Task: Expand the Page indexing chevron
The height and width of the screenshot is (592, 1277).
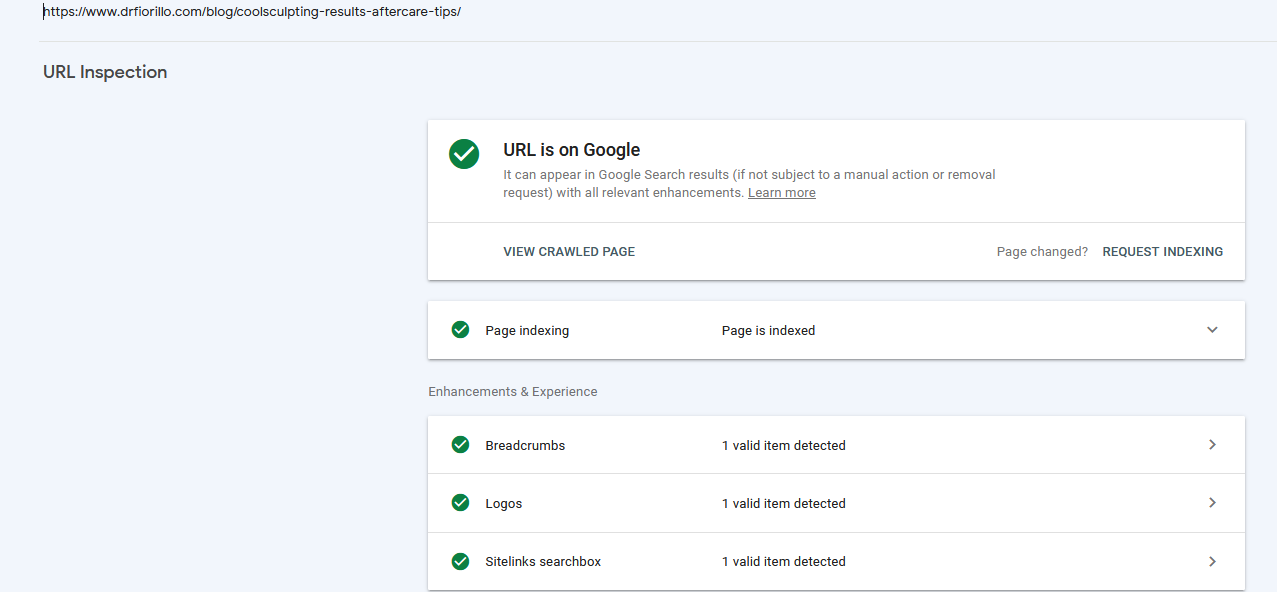Action: [1212, 330]
